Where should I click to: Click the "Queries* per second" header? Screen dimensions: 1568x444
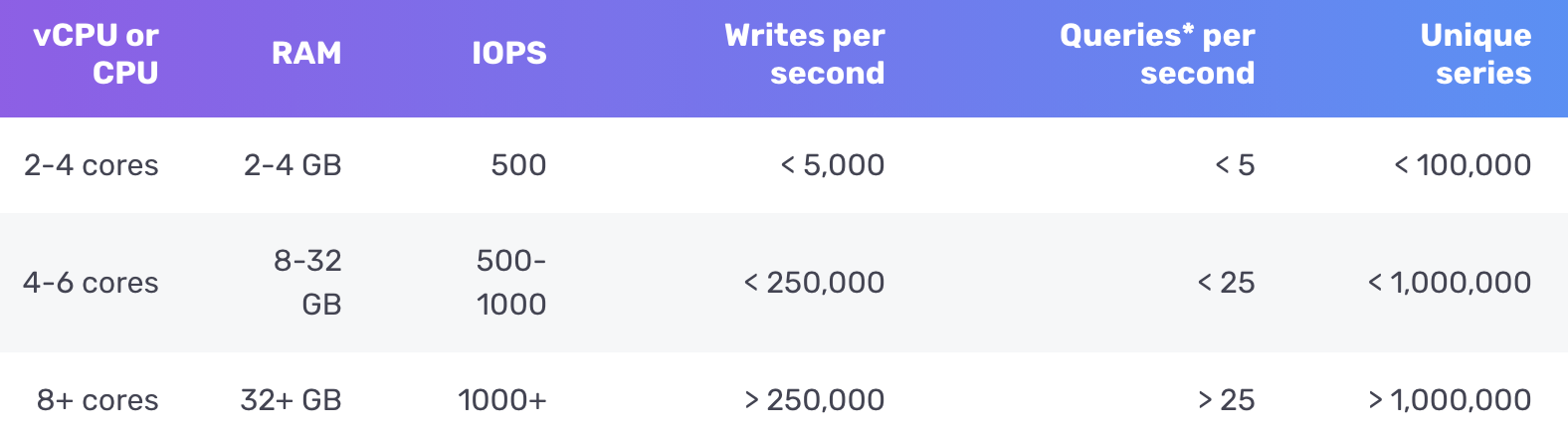1157,54
